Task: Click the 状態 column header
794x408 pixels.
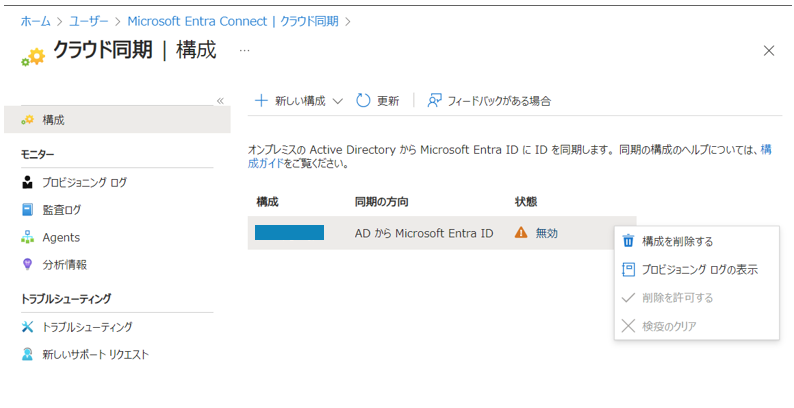Action: tap(526, 201)
